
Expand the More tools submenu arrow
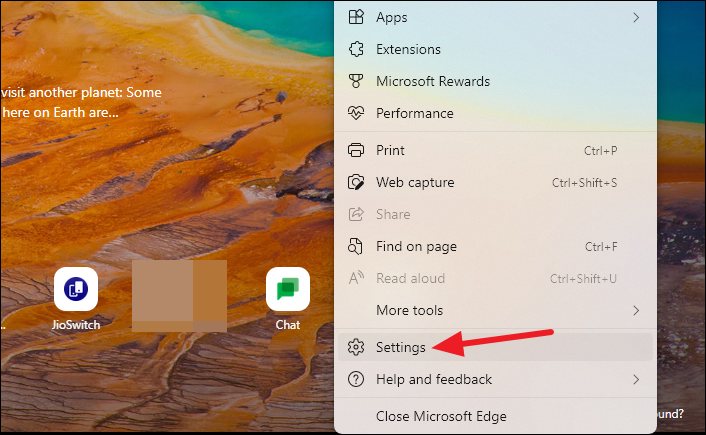636,310
